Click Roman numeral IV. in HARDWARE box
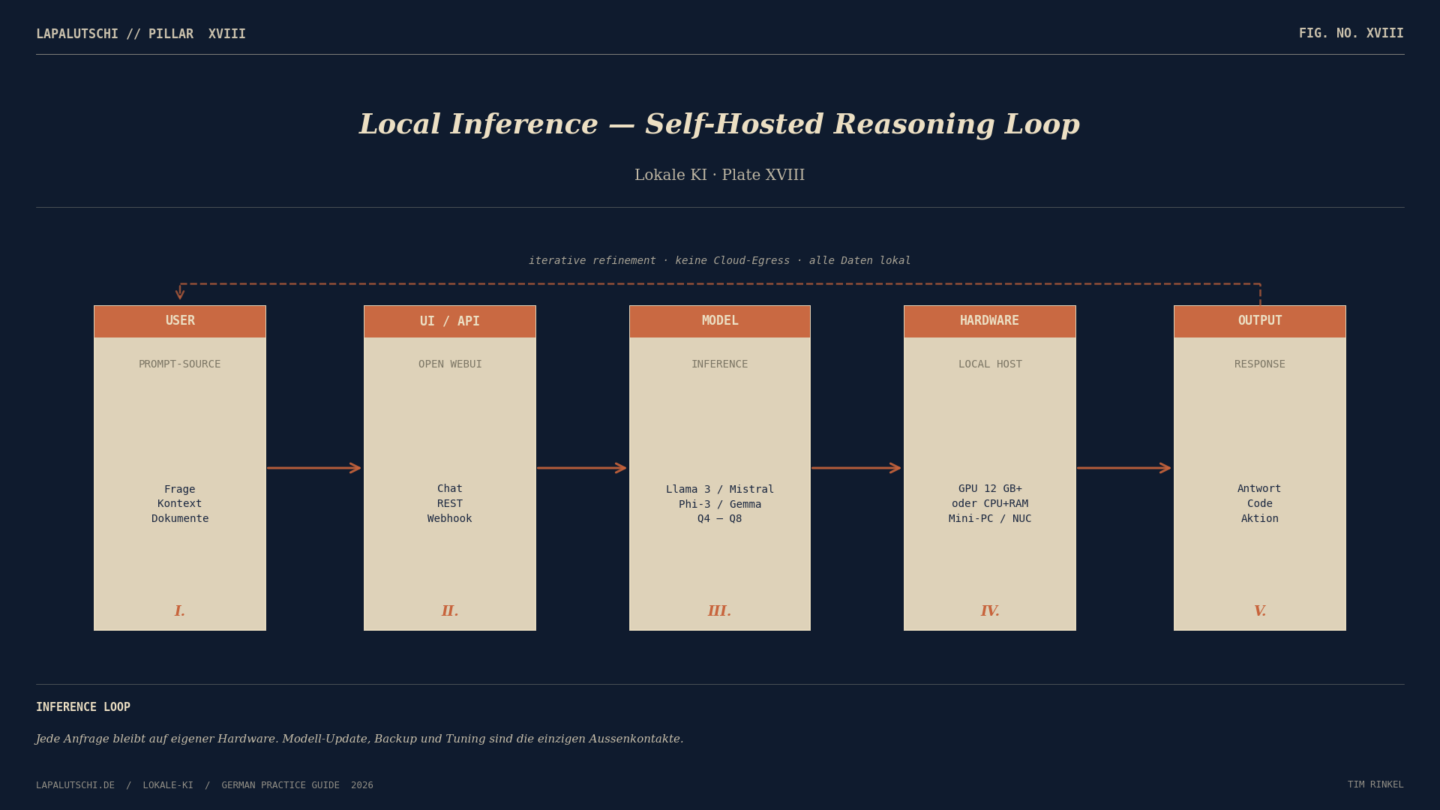This screenshot has width=1440, height=810. (x=990, y=611)
